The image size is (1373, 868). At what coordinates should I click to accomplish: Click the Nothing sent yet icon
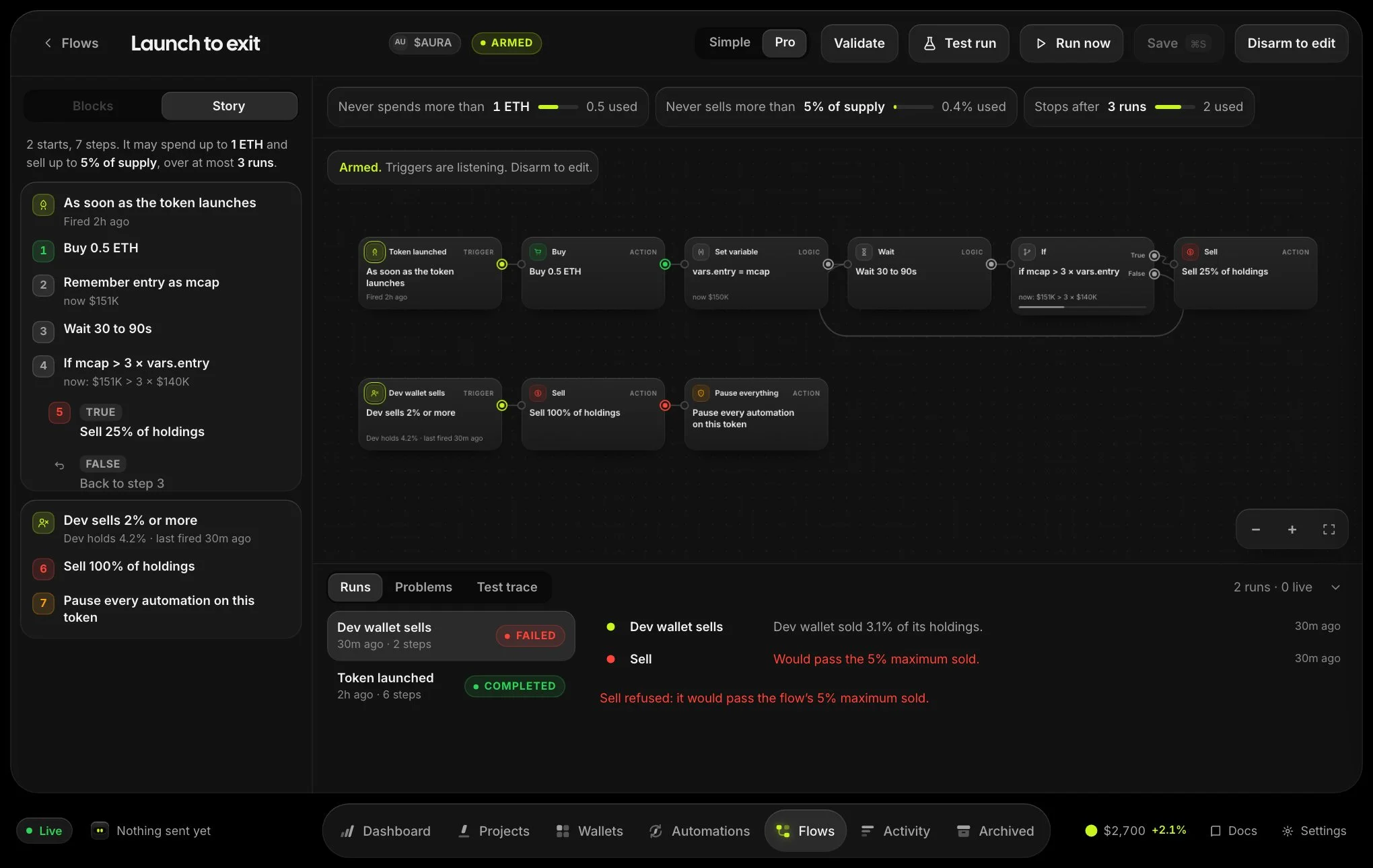[x=100, y=830]
